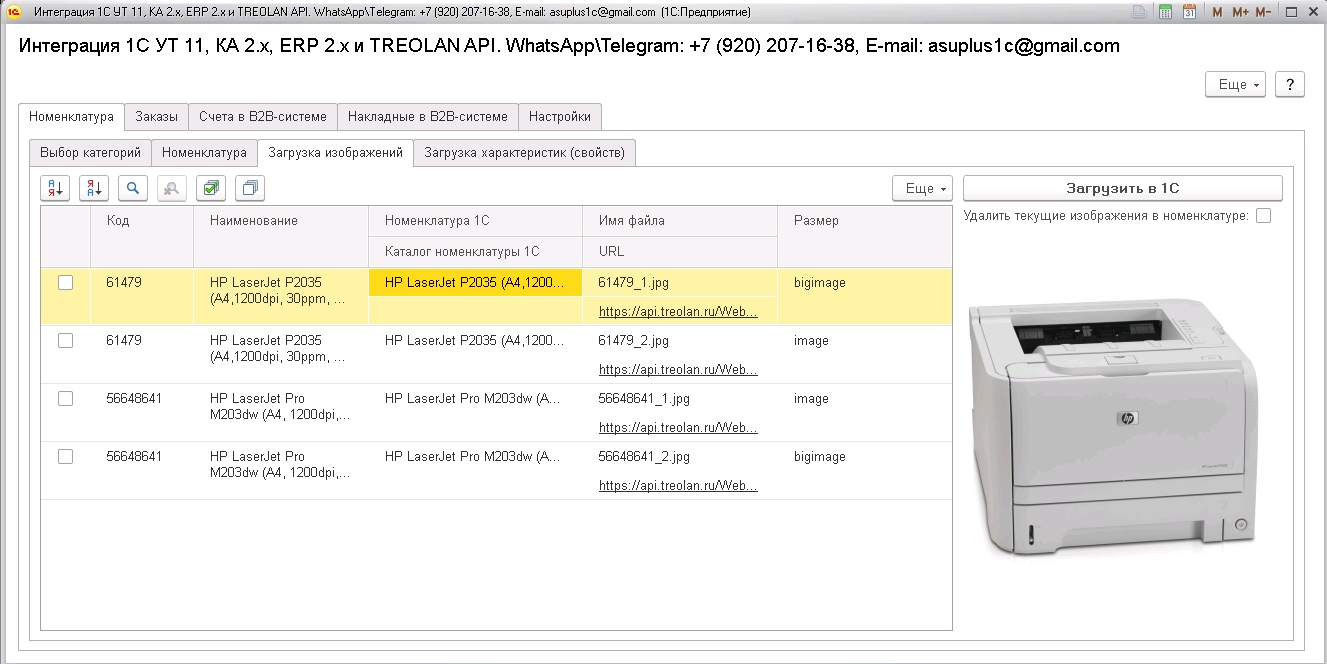
Task: Select file name 61479_2.jpg
Action: coord(634,341)
